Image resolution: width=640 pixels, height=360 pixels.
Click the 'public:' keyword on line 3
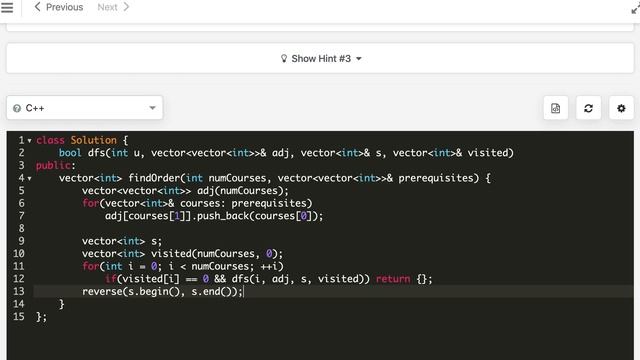point(56,165)
